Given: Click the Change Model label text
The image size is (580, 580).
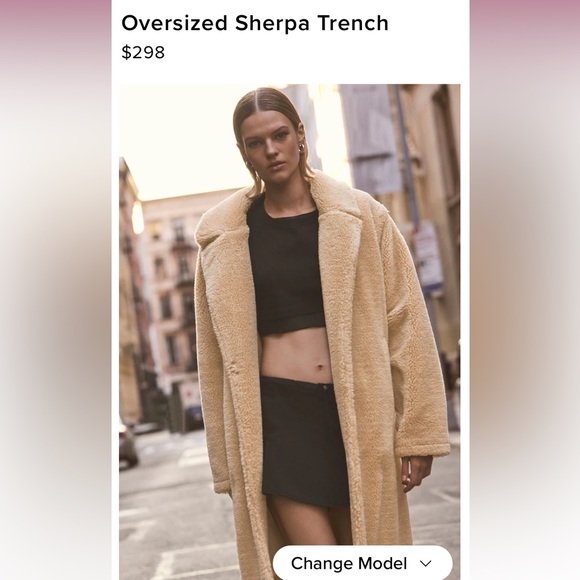Looking at the screenshot, I should pos(349,564).
